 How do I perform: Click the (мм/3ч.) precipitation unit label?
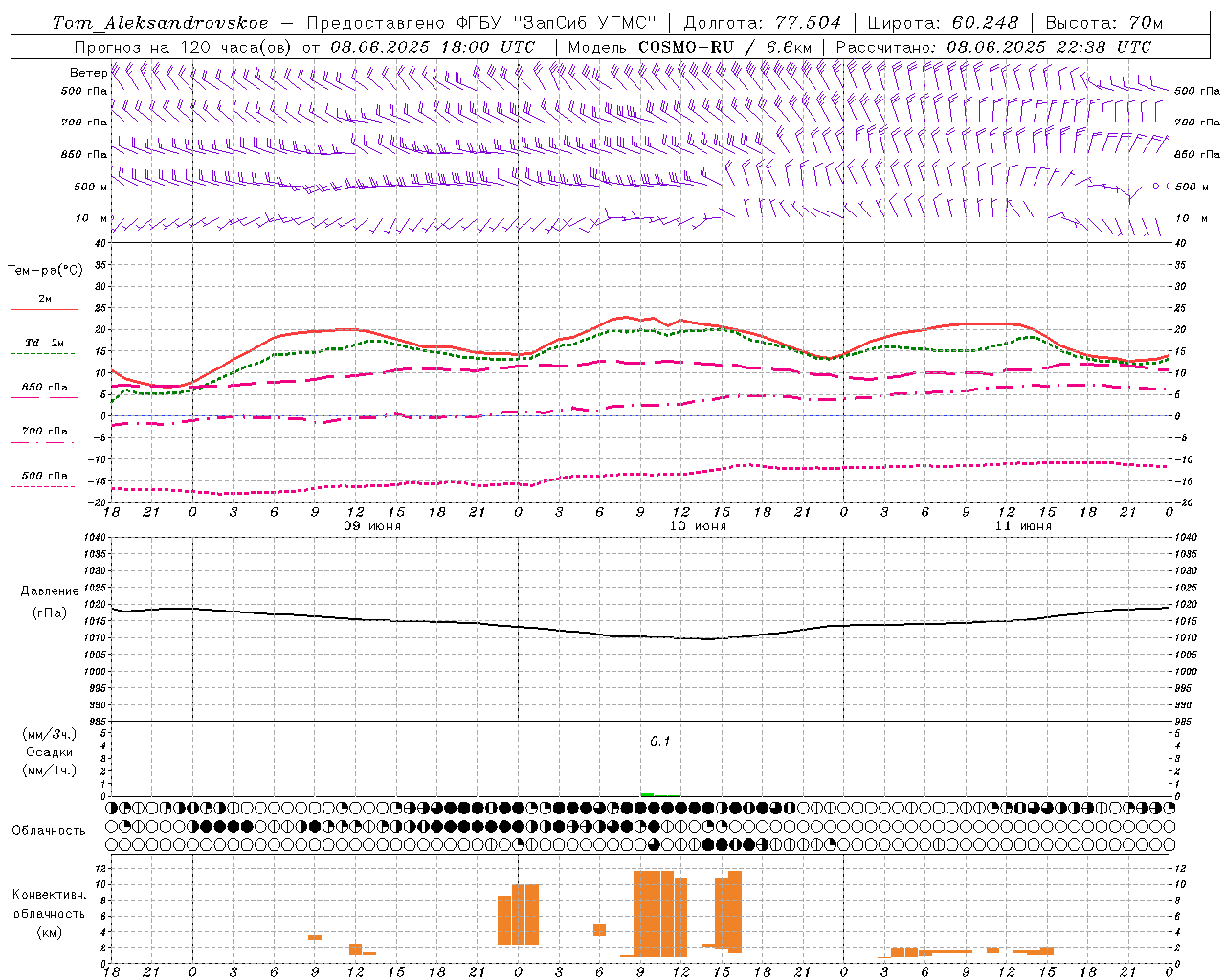pos(50,734)
